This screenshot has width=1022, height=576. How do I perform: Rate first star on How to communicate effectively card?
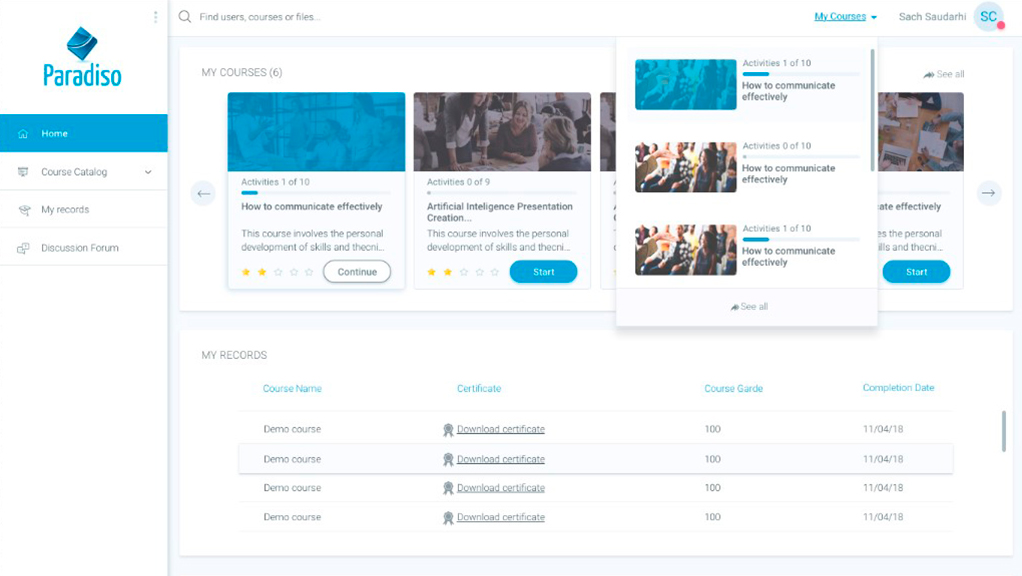(x=246, y=272)
